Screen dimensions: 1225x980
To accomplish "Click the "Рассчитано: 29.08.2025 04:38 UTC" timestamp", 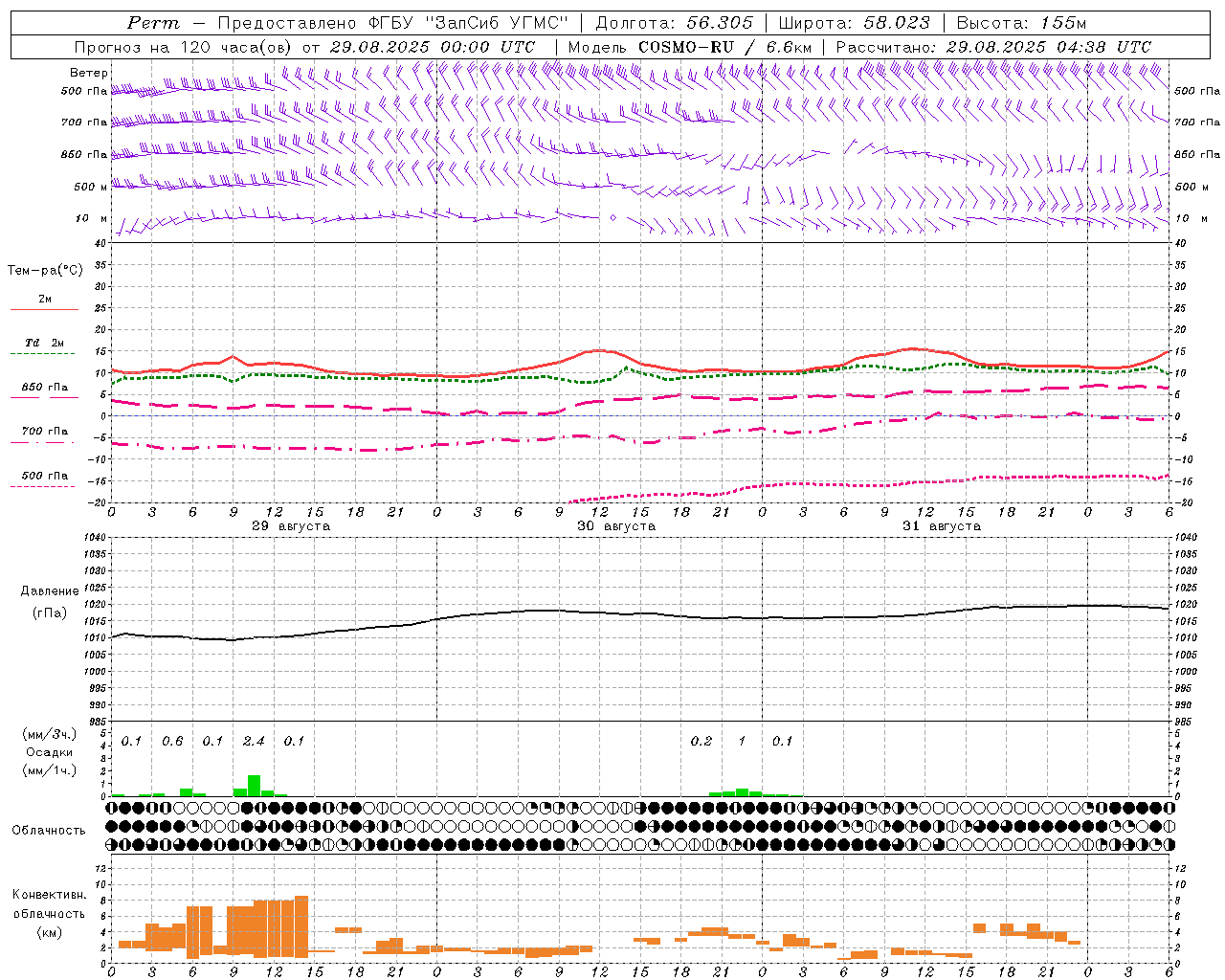I will (993, 47).
